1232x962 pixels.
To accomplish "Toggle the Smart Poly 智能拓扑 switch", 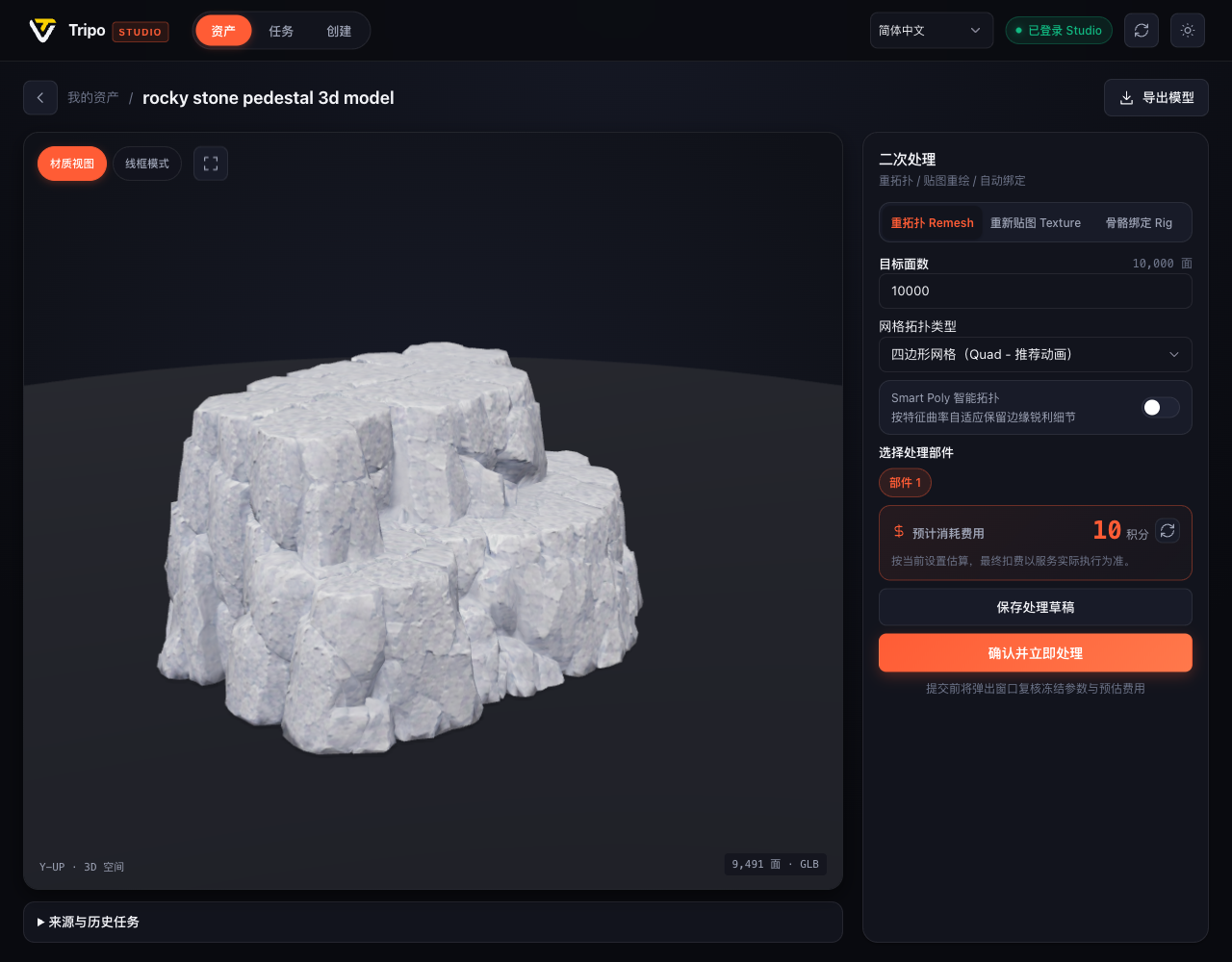I will pos(1160,408).
